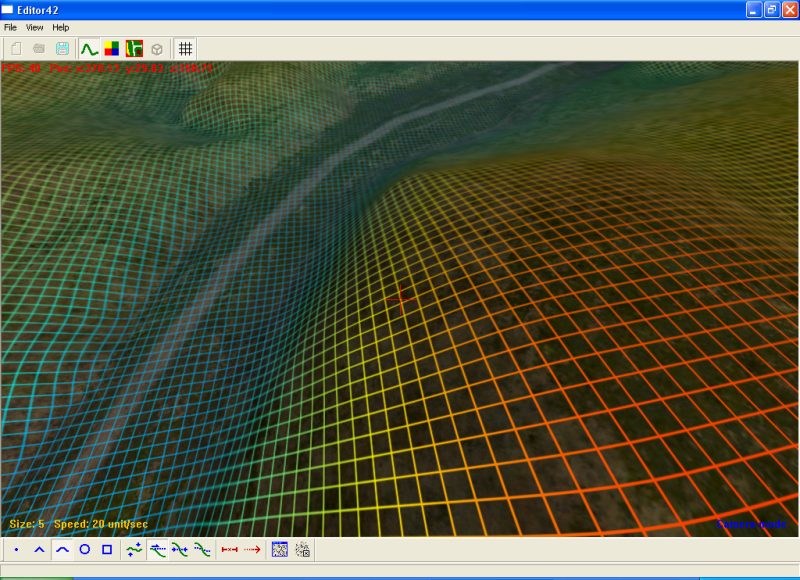The image size is (800, 580).
Task: Select the smooth curve brush shape
Action: tap(62, 549)
